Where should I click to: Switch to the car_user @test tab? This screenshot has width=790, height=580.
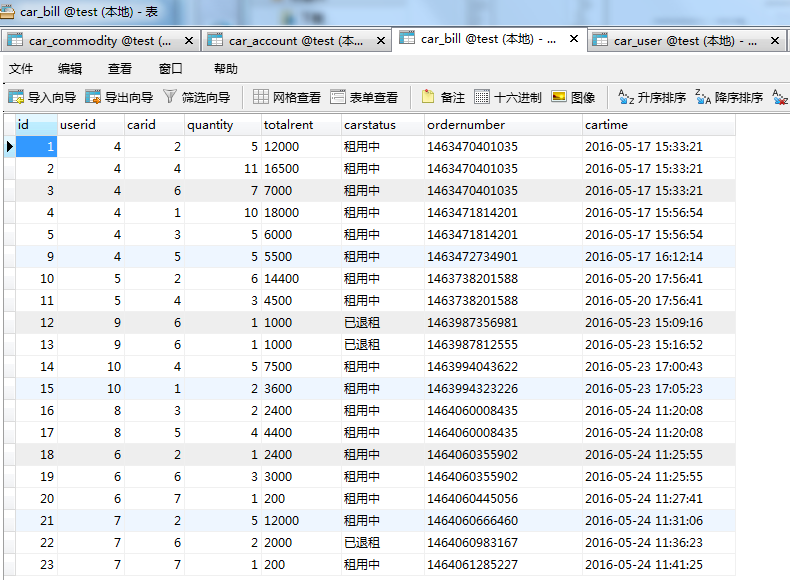(686, 41)
